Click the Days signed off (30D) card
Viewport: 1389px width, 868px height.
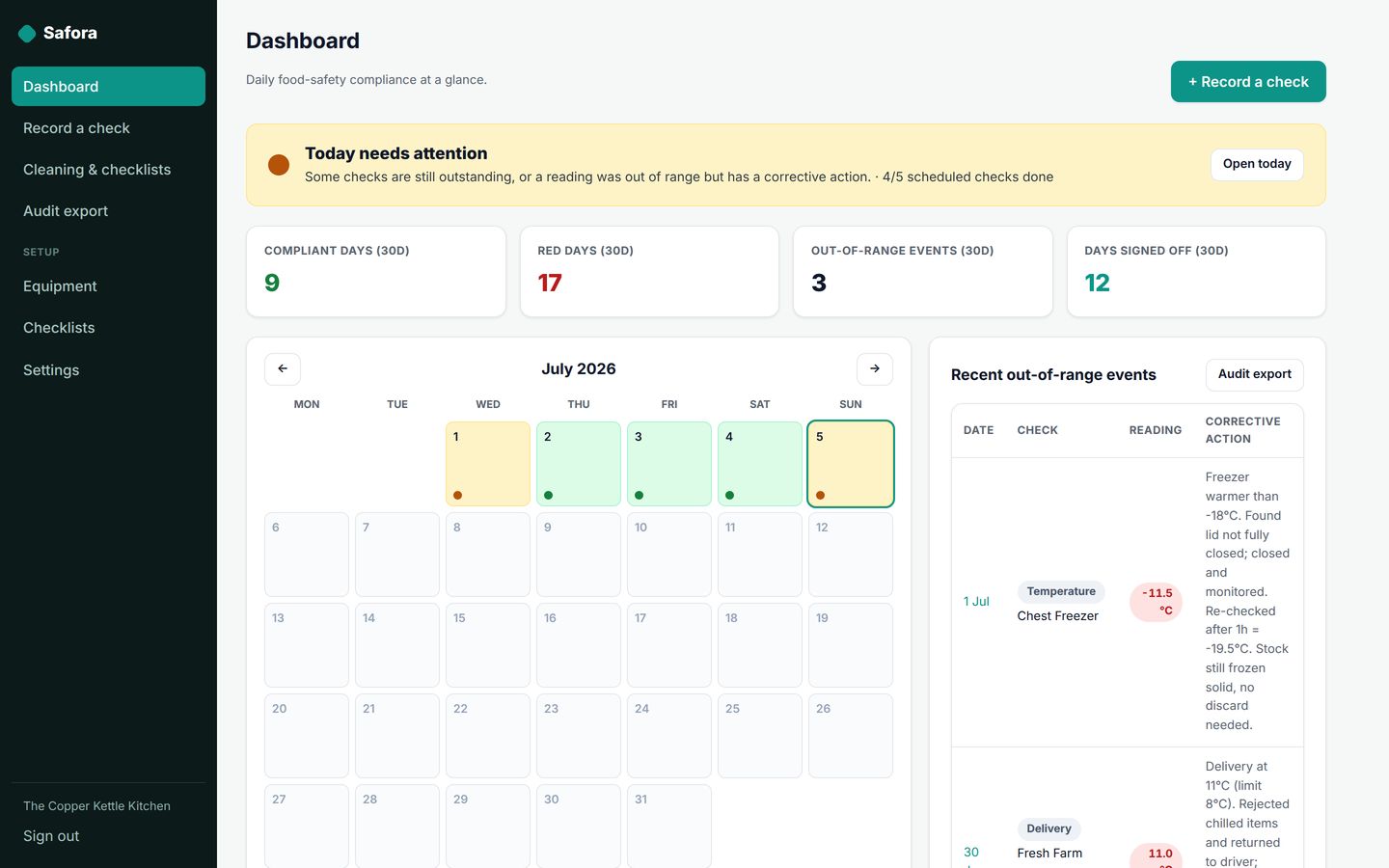(1196, 272)
